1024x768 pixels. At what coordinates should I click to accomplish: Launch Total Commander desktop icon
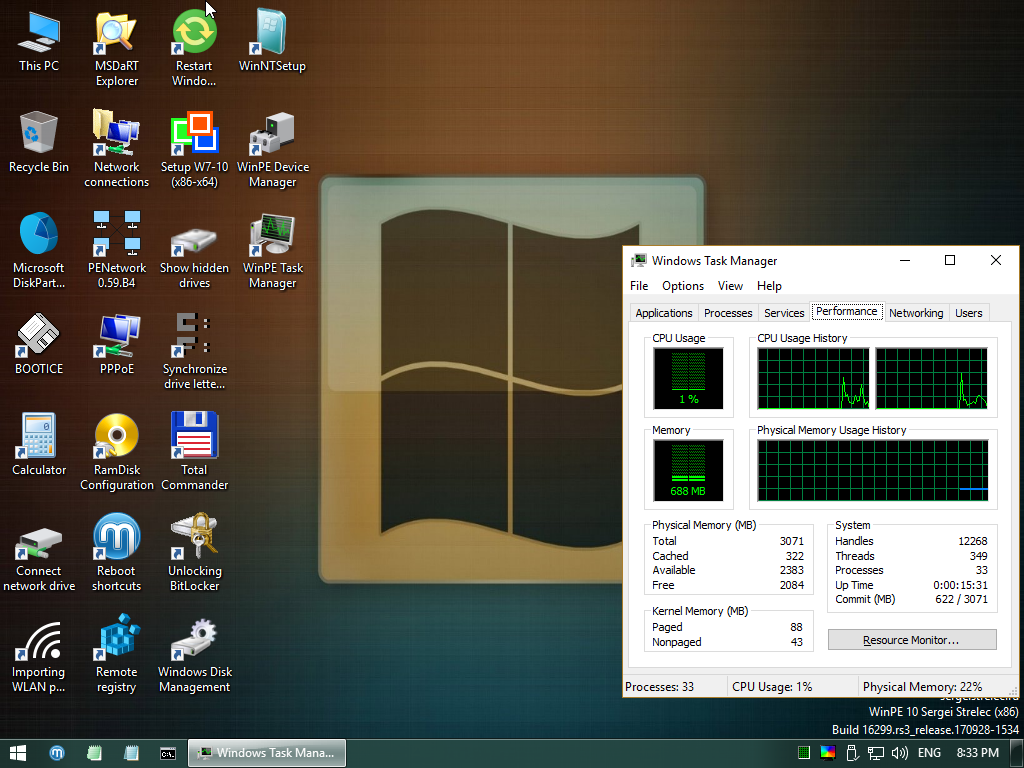(194, 452)
